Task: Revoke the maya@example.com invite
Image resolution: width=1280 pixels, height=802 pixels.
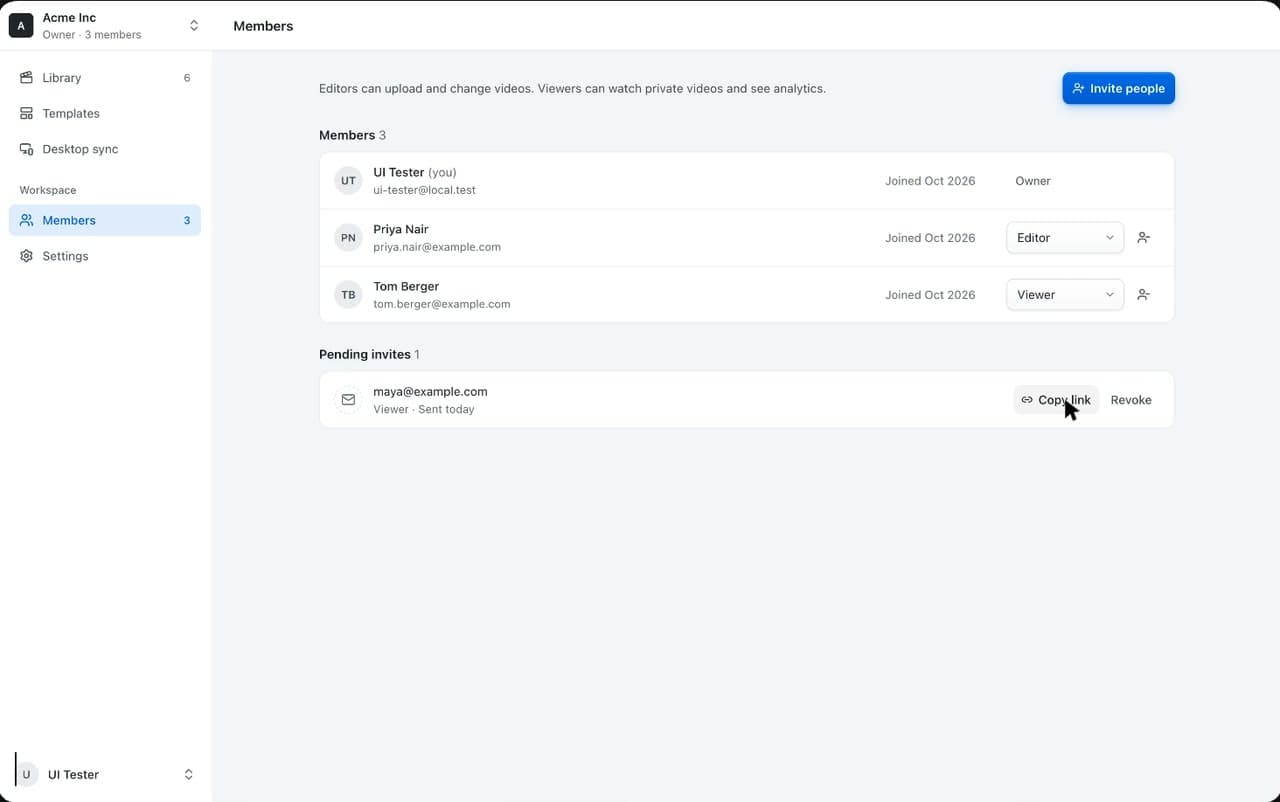Action: pos(1131,400)
